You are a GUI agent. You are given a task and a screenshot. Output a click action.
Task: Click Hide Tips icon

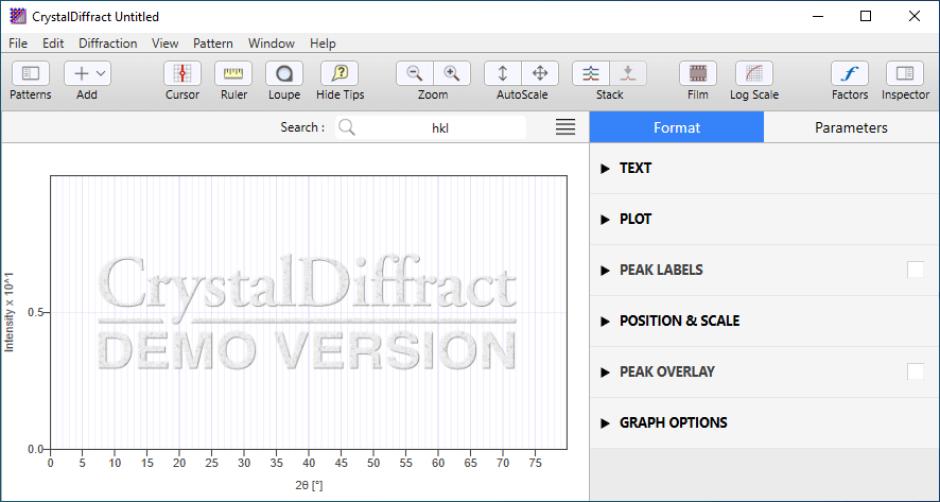click(x=339, y=74)
